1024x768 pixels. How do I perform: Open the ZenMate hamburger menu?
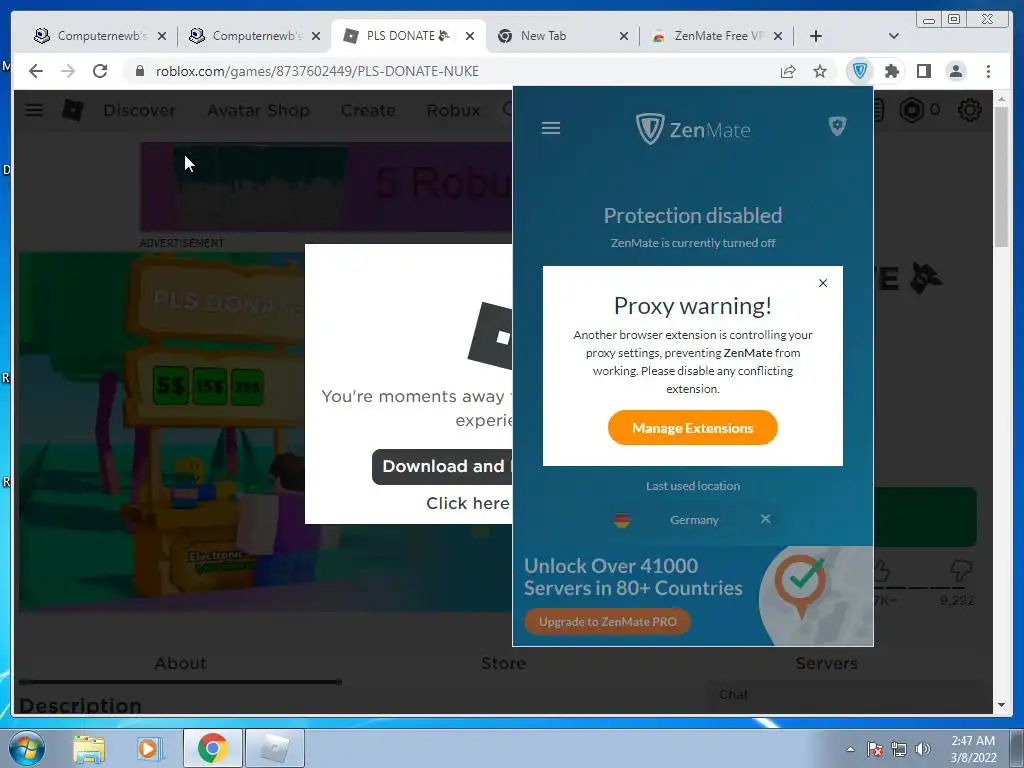551,128
